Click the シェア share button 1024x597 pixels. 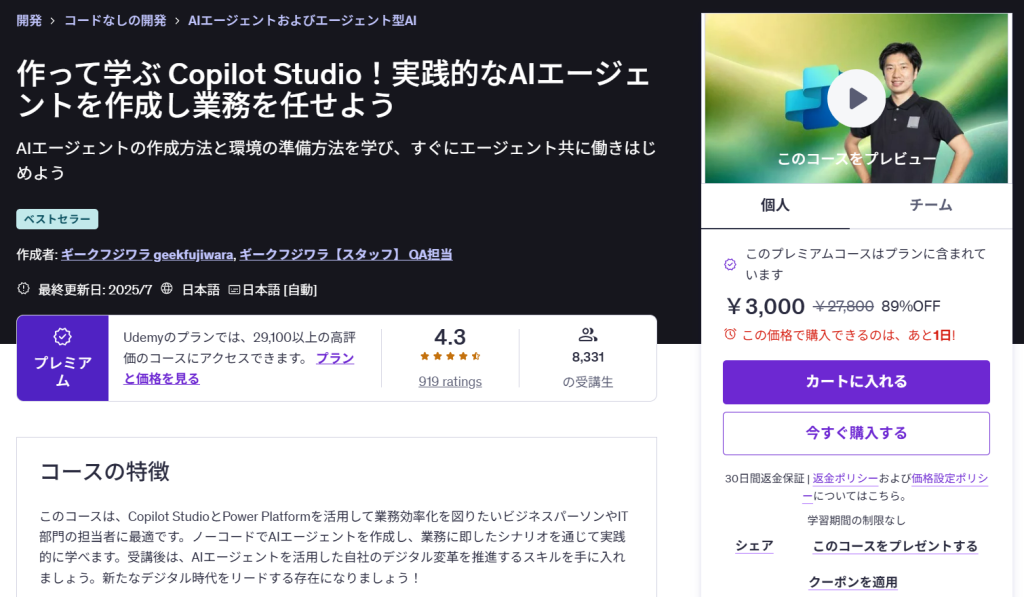754,546
